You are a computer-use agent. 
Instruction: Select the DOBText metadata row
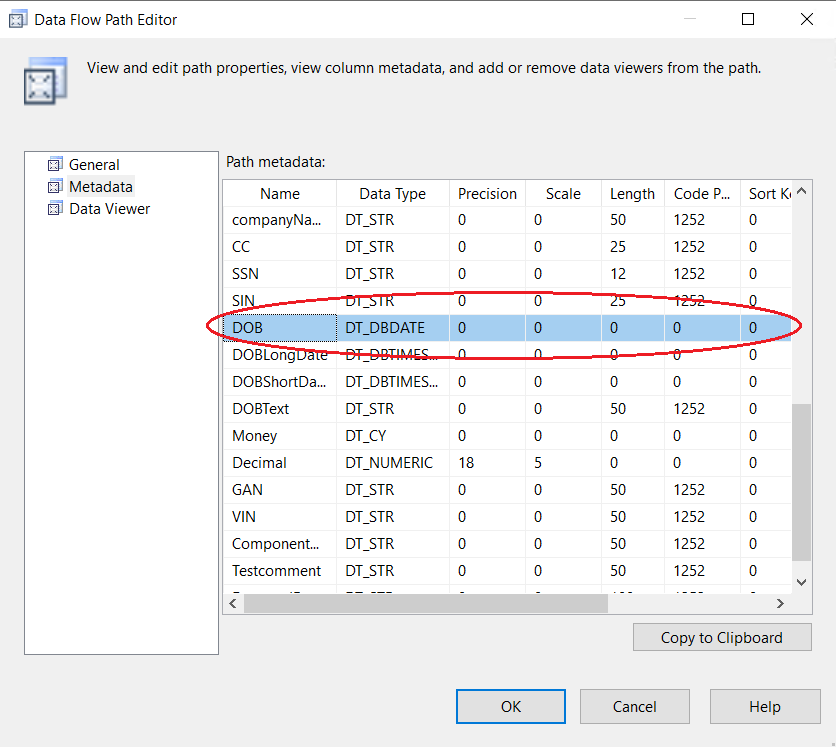pos(280,409)
